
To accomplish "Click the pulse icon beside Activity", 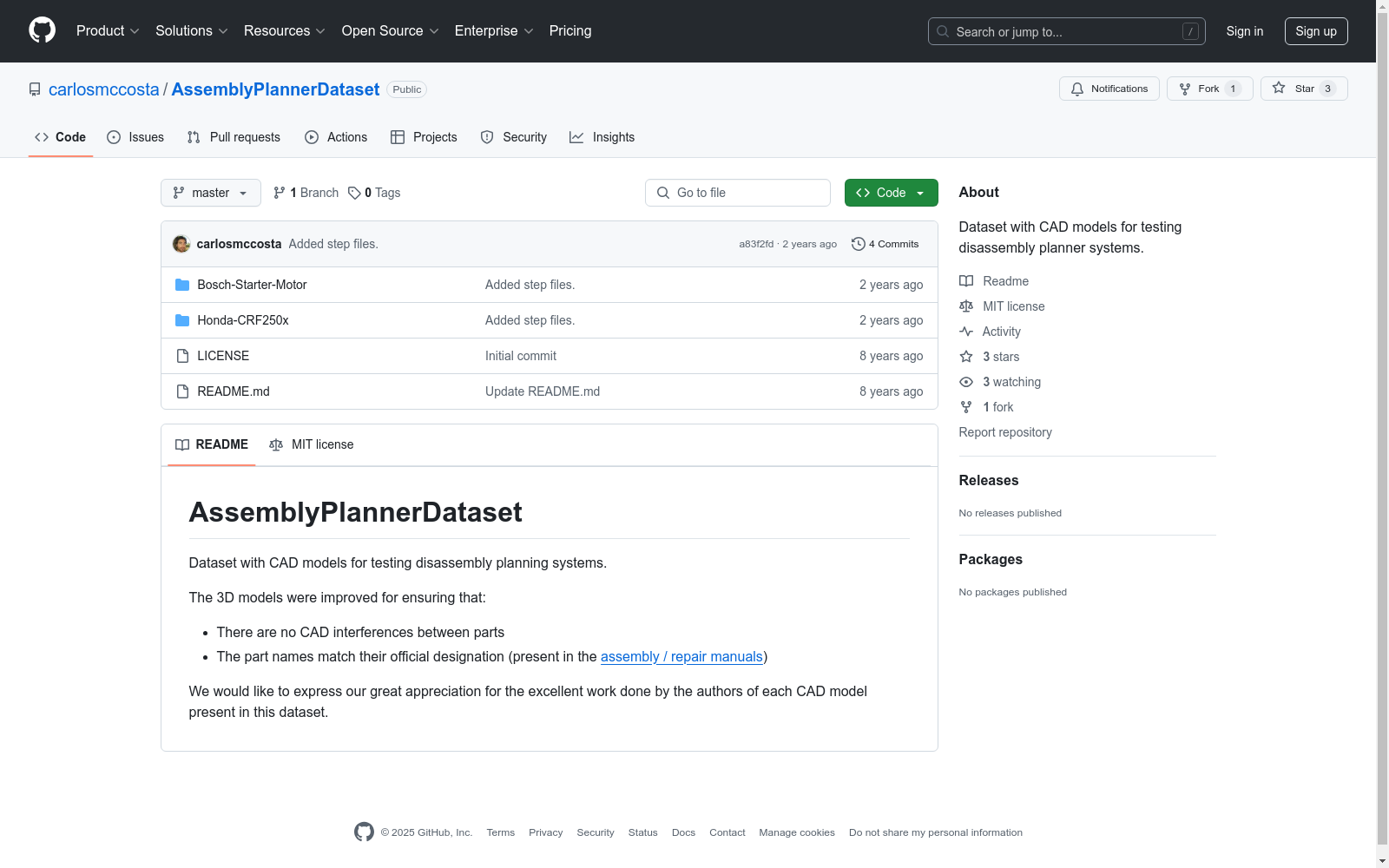I will (966, 332).
